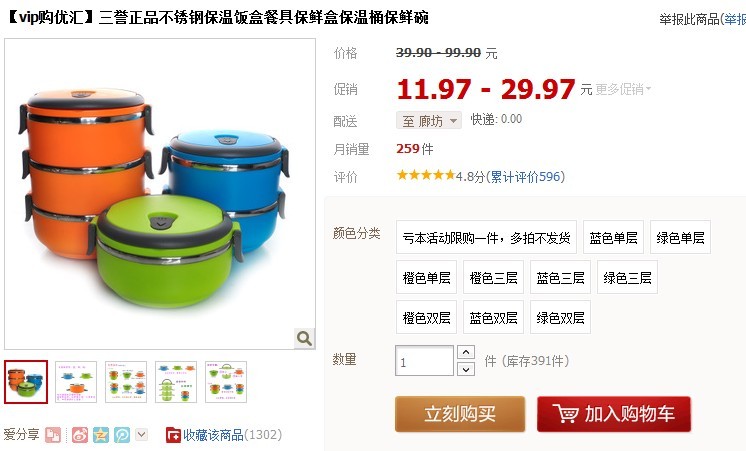Decrease quantity with the down arrow
This screenshot has width=746, height=451.
coord(466,369)
